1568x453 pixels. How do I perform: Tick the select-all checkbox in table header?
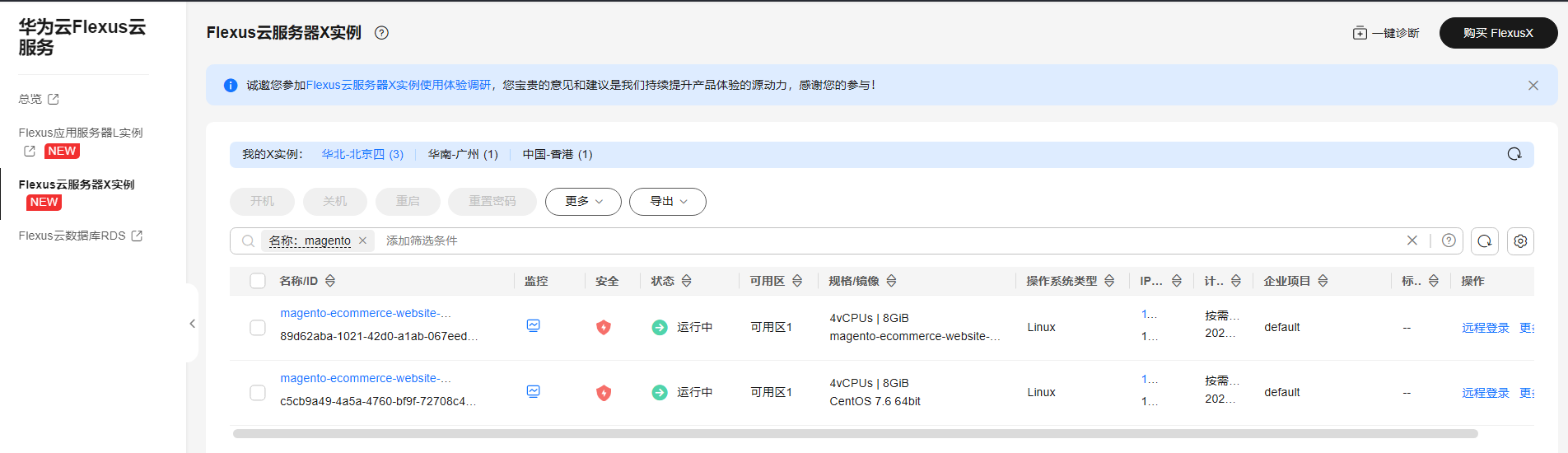coord(258,281)
